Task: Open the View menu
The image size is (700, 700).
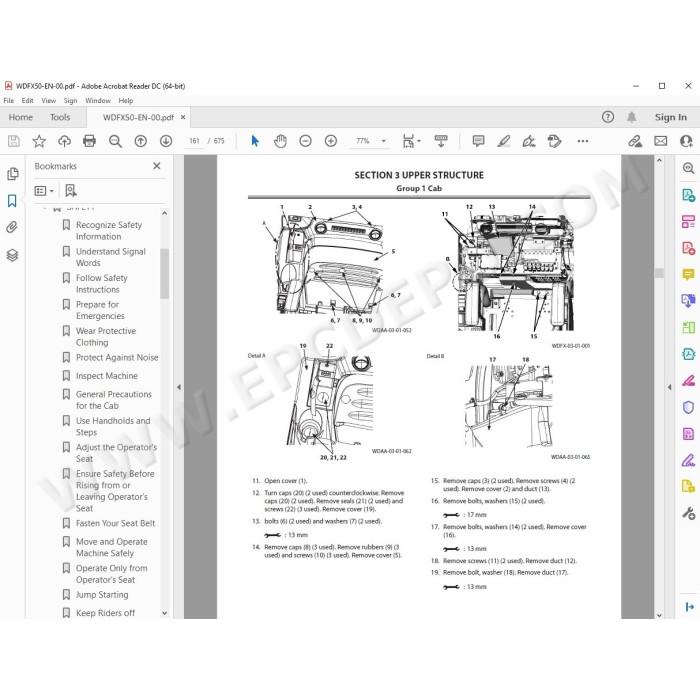Action: (x=49, y=101)
